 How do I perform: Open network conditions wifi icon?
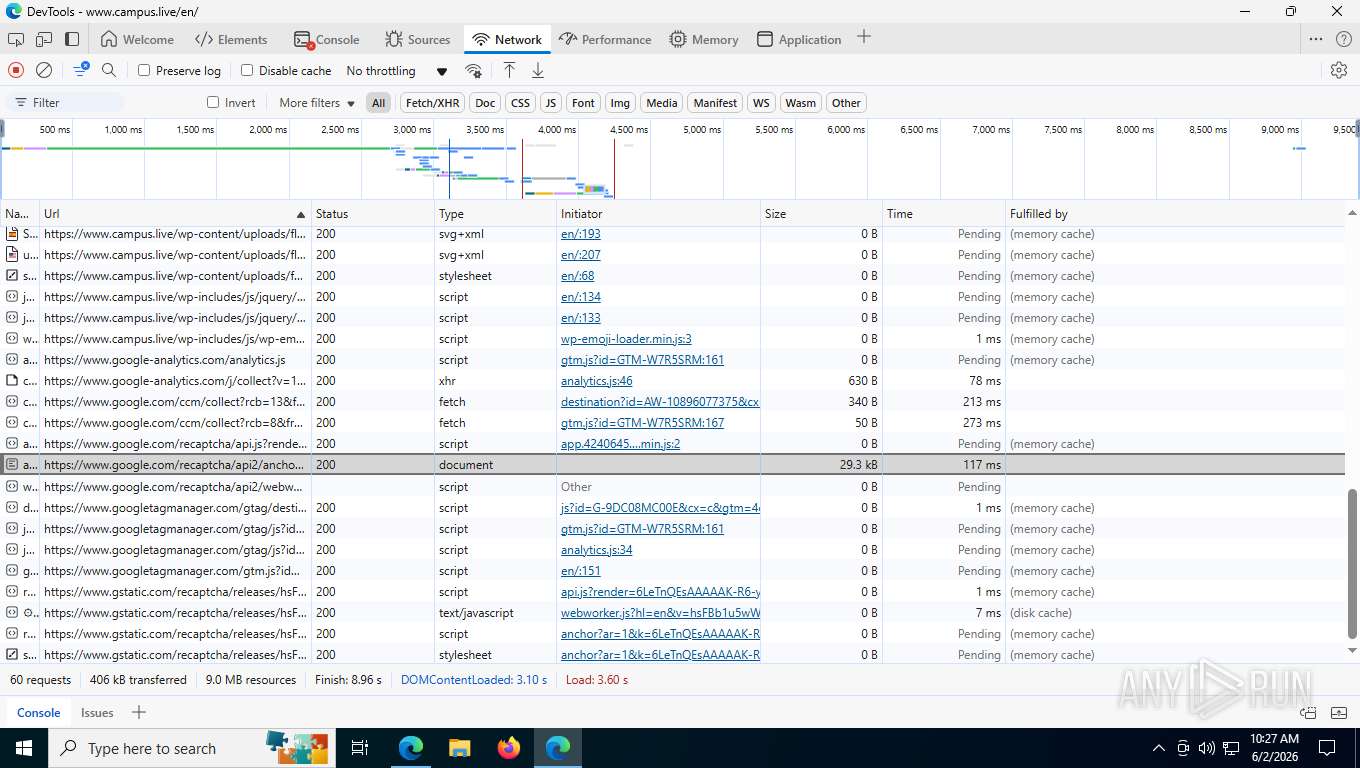pyautogui.click(x=474, y=71)
